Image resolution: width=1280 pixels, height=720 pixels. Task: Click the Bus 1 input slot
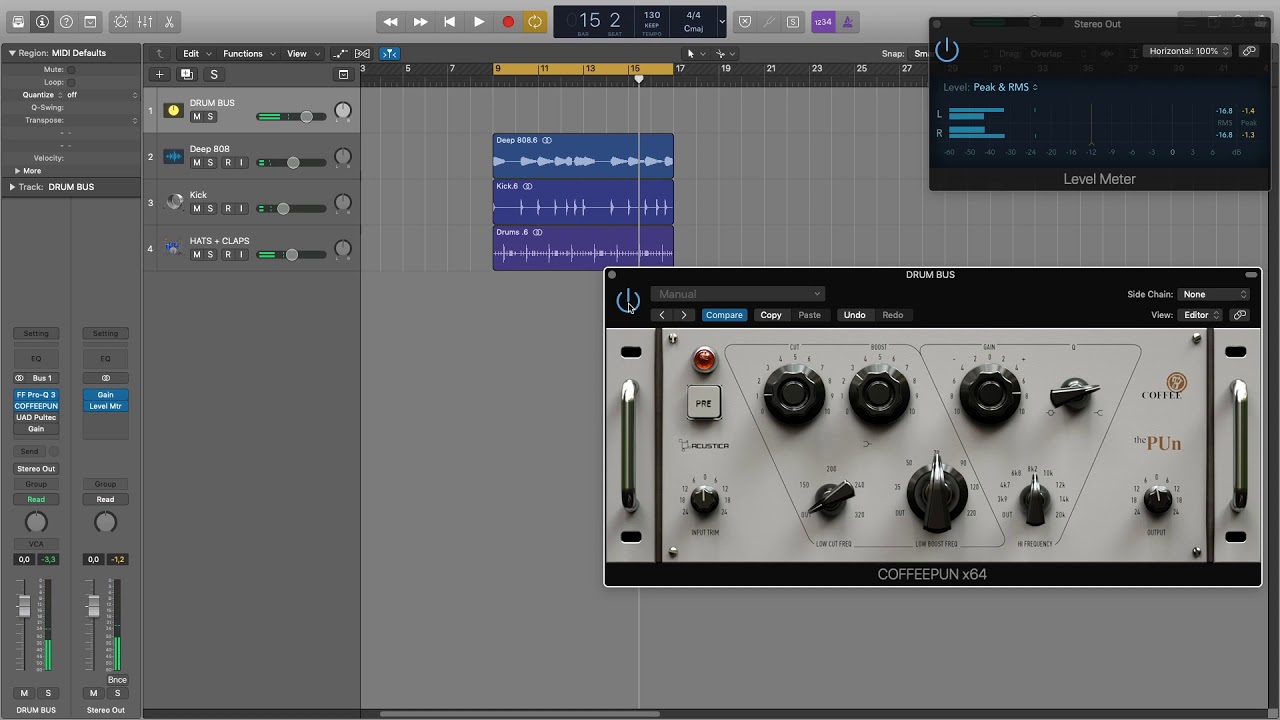point(36,378)
